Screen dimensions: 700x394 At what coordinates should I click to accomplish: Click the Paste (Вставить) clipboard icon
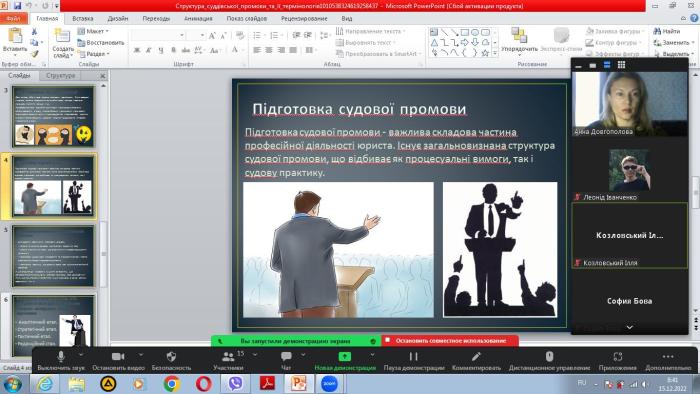tap(15, 36)
